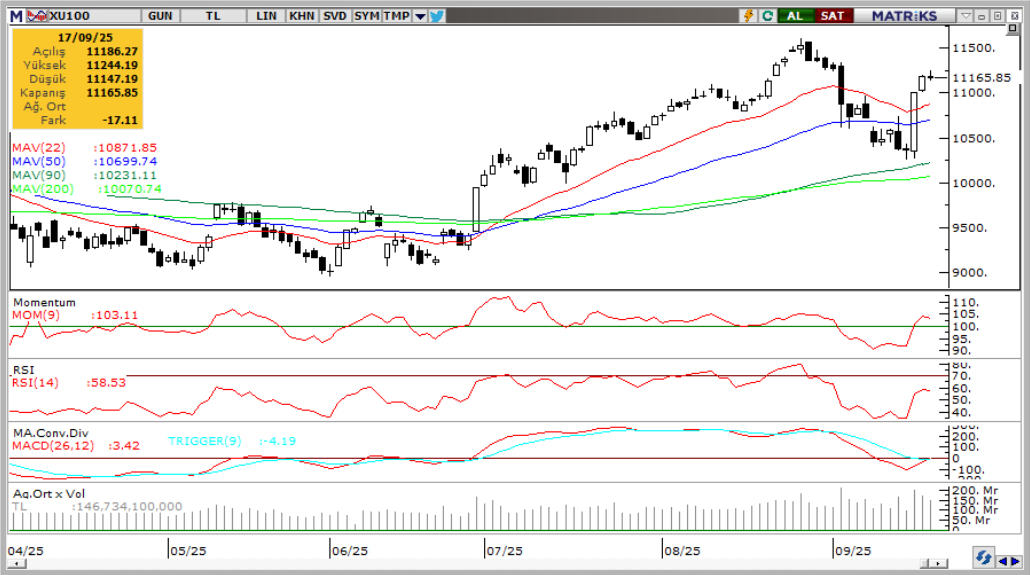This screenshot has height=575, width=1030.
Task: Open the TMP template menu
Action: 397,16
